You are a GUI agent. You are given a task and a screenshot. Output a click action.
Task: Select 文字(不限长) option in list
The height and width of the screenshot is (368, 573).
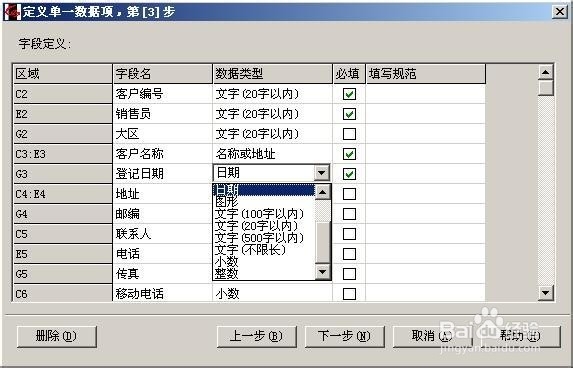pyautogui.click(x=250, y=250)
